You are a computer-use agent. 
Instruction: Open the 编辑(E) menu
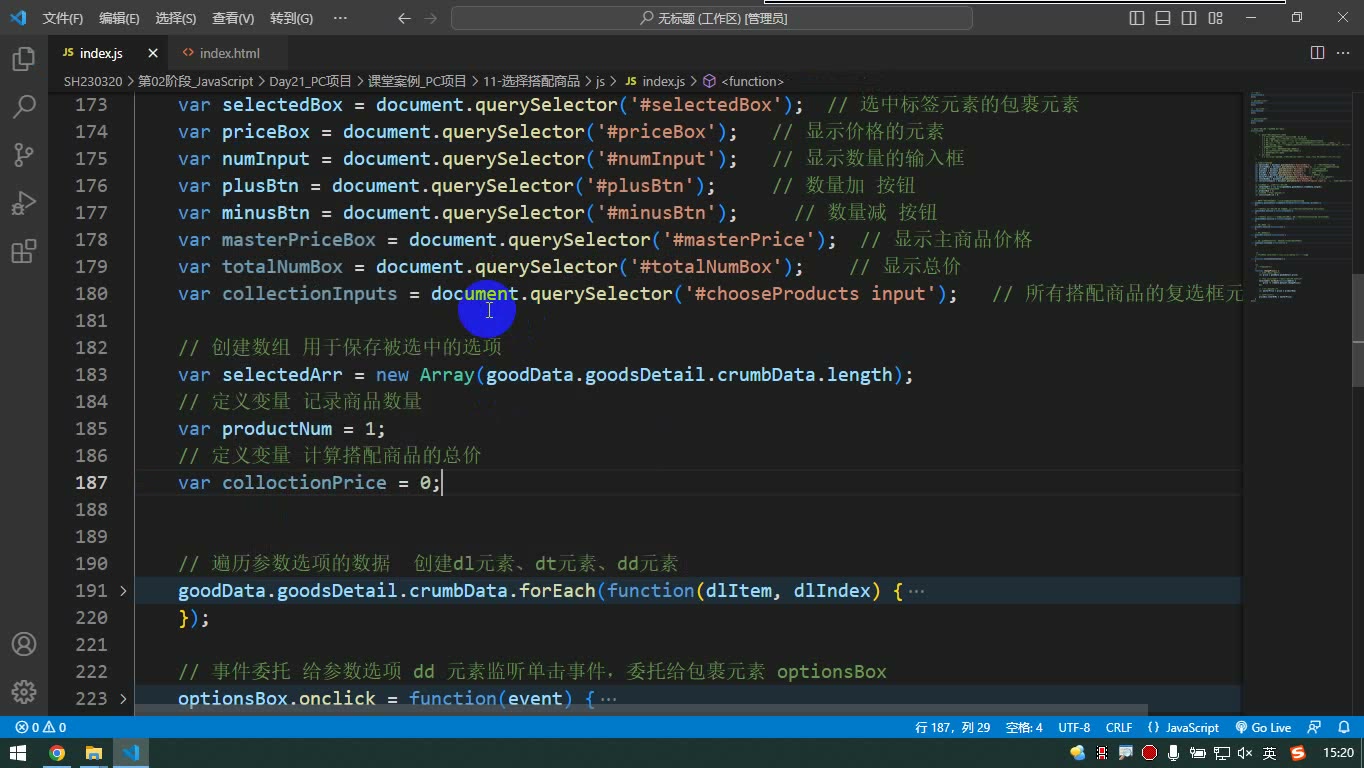(119, 18)
